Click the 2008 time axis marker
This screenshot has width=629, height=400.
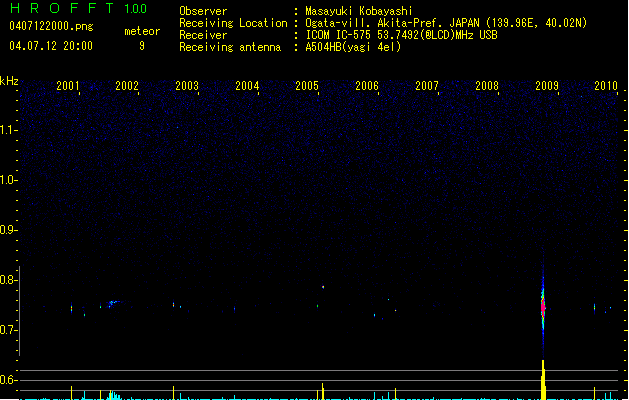tap(487, 85)
